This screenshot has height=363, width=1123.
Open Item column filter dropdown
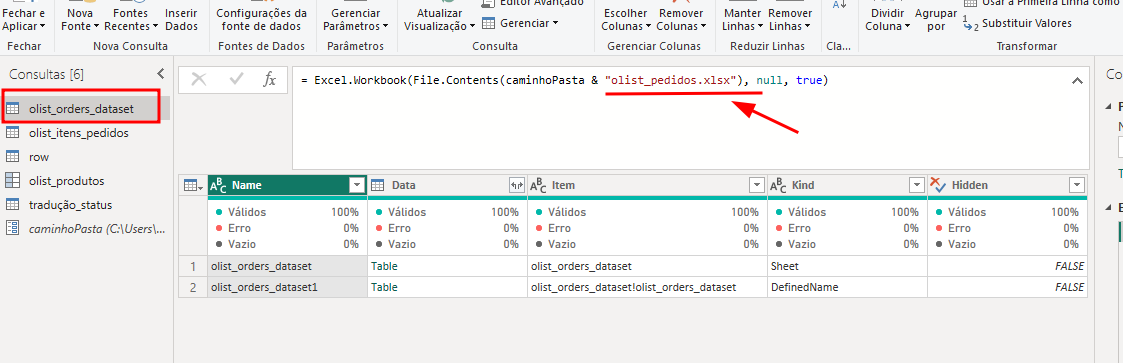click(756, 185)
